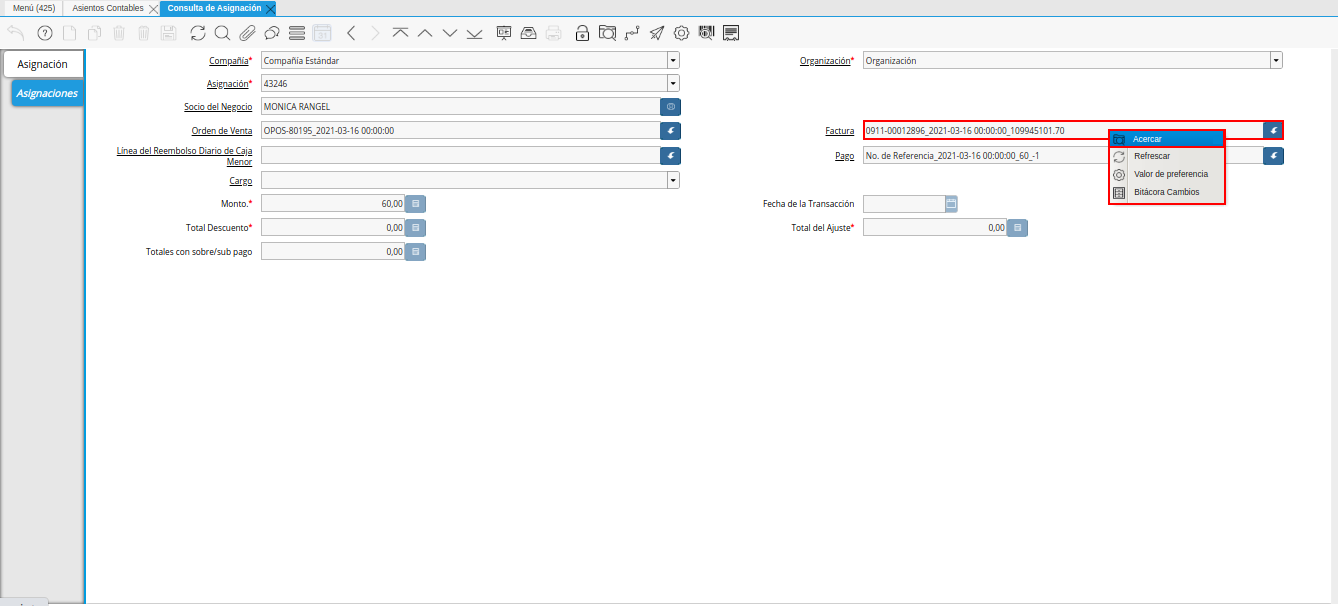
Task: Open the Process gear icon in toolbar
Action: point(682,33)
